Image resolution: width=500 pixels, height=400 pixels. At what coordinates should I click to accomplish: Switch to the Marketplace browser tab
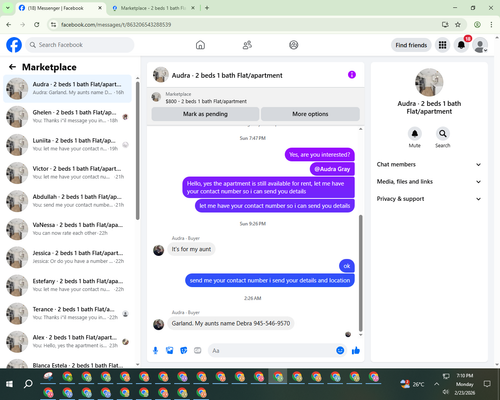pos(153,8)
